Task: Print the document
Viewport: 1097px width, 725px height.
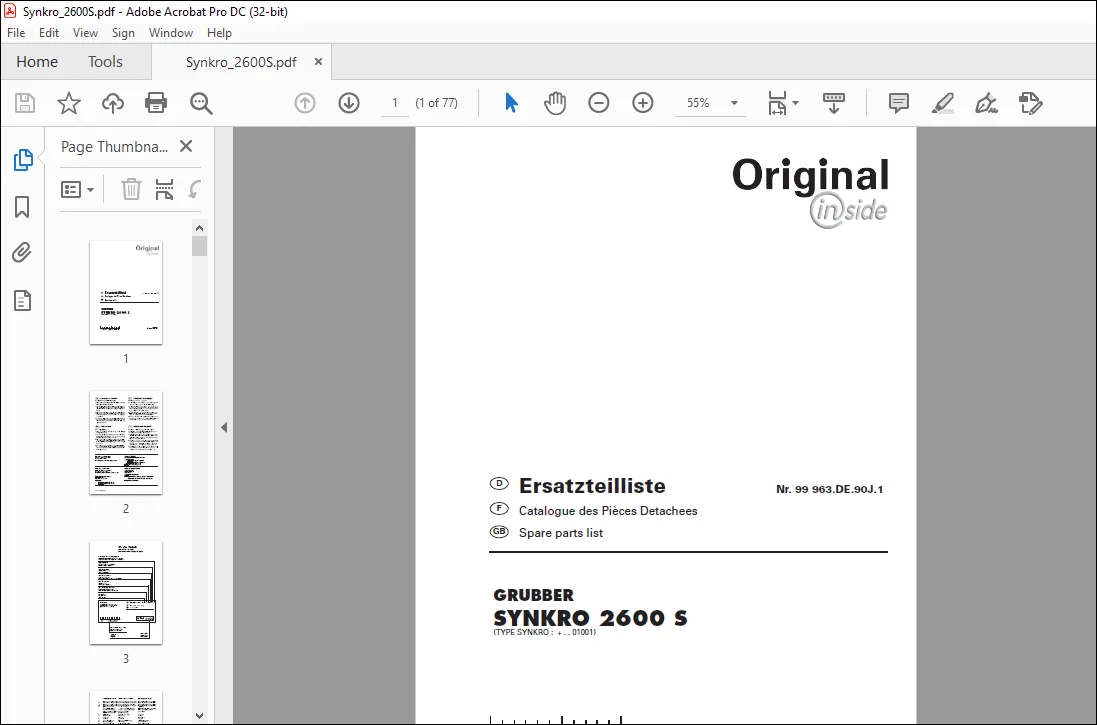Action: click(156, 103)
